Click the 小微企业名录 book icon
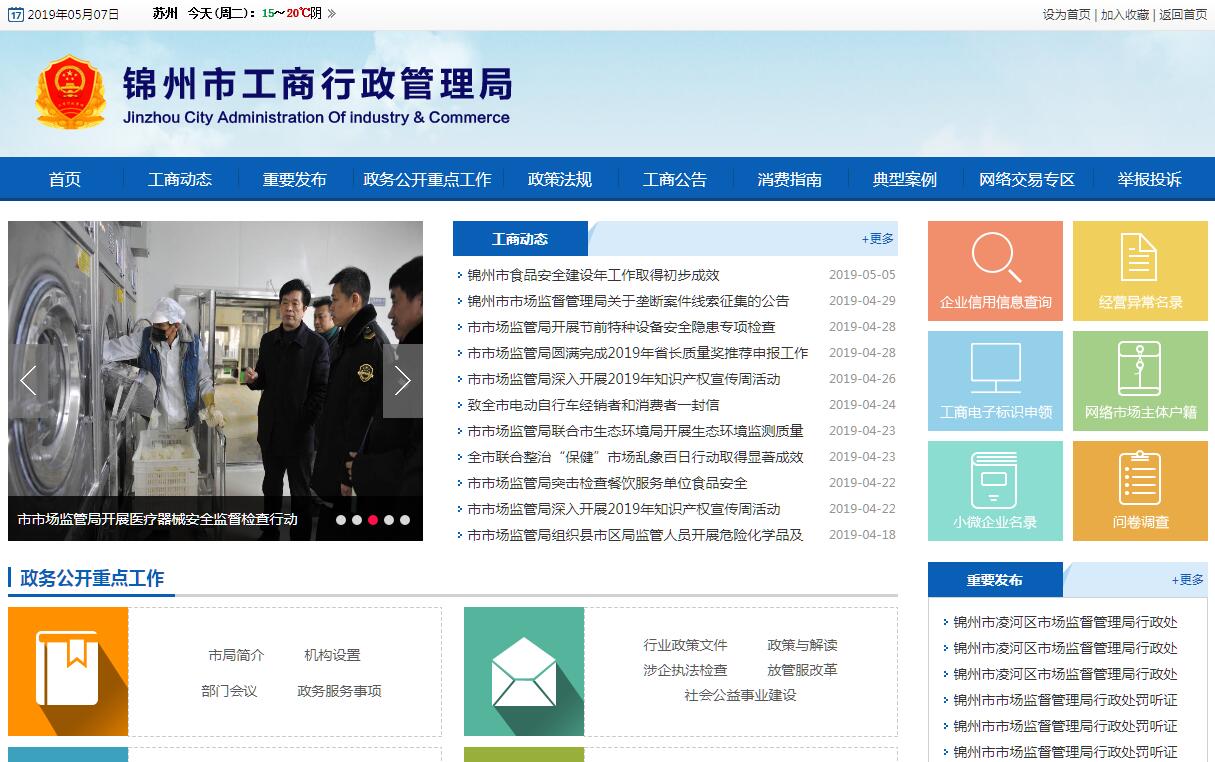This screenshot has height=762, width=1215. coord(995,480)
